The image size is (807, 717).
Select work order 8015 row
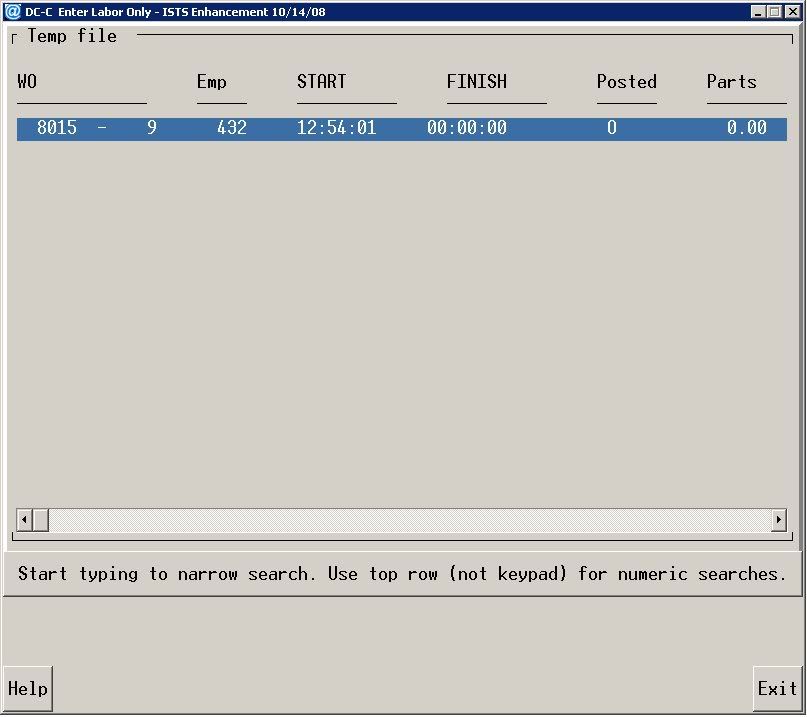(x=401, y=129)
